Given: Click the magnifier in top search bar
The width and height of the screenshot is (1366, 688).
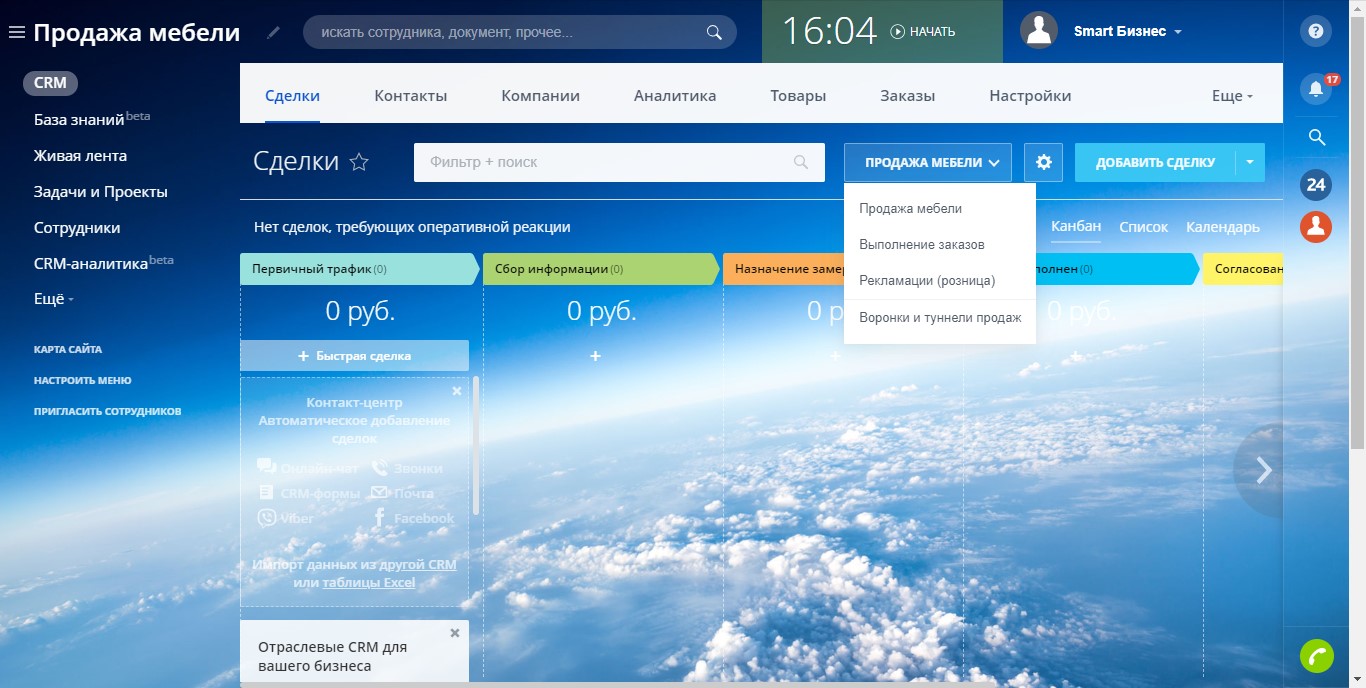Looking at the screenshot, I should pyautogui.click(x=714, y=32).
